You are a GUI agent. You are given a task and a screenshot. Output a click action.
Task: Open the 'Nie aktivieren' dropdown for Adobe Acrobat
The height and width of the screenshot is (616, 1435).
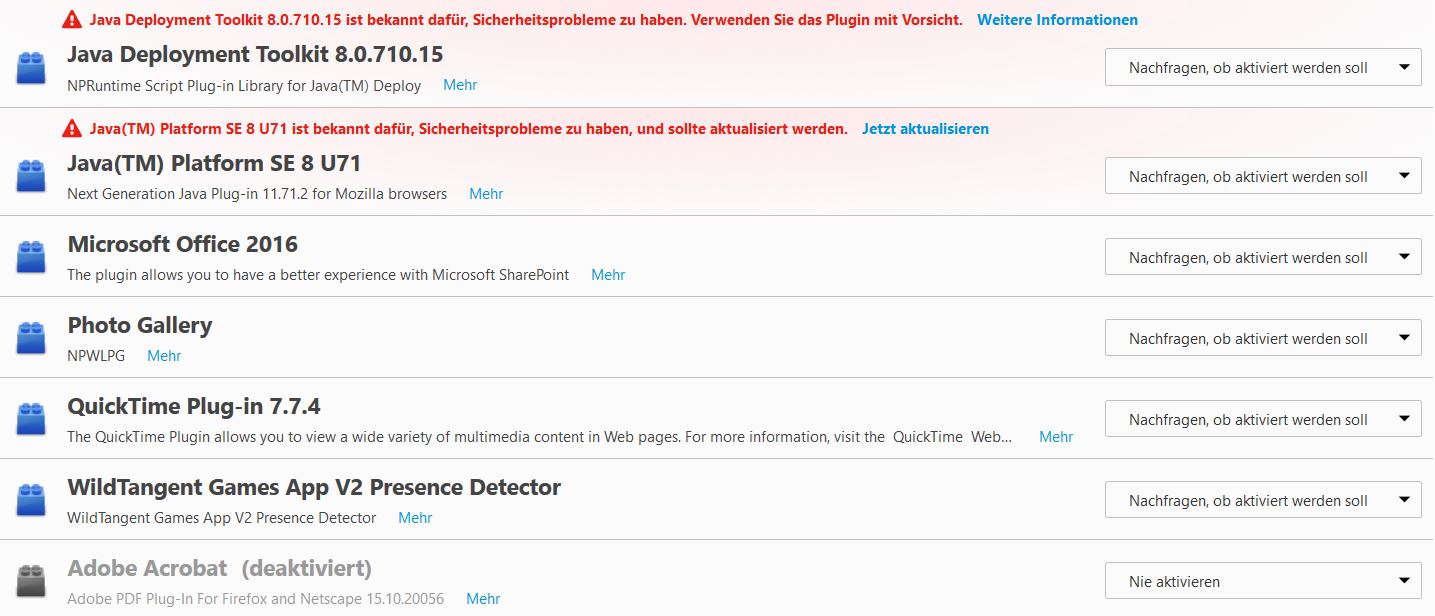[x=1262, y=581]
